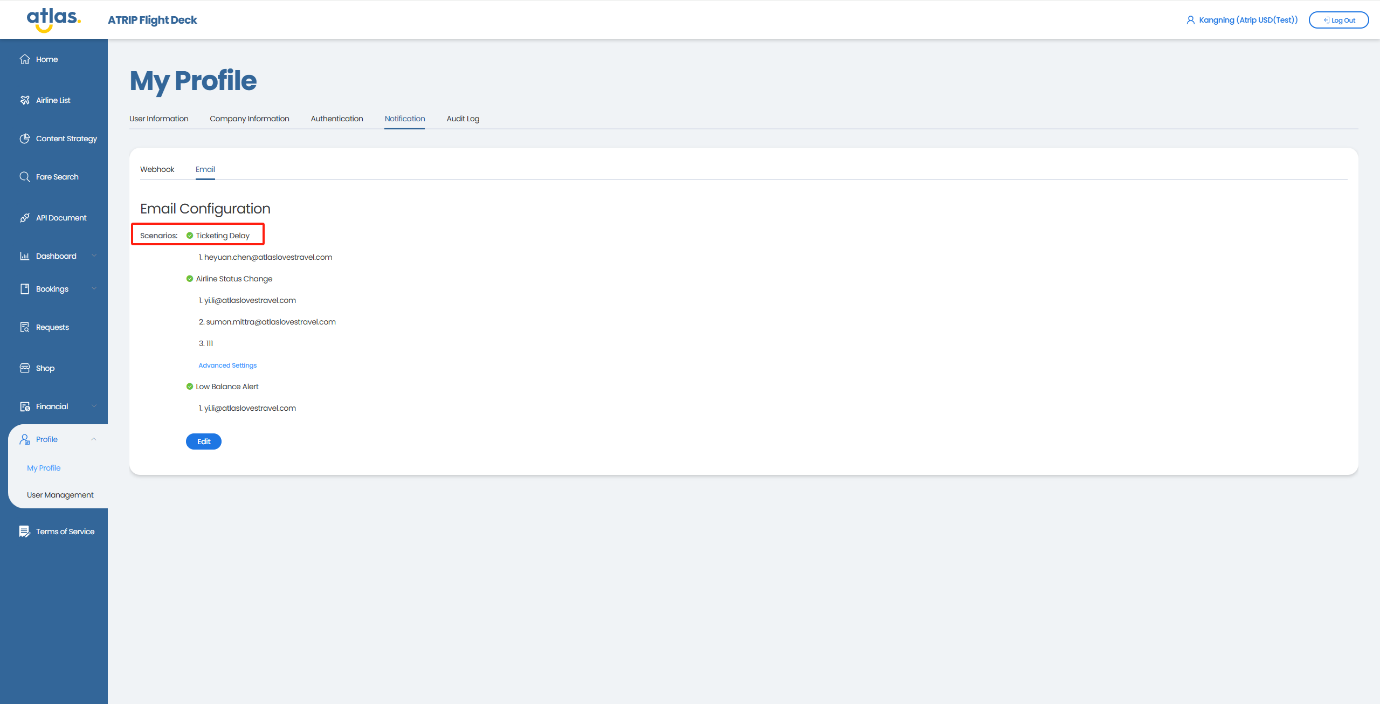1380x704 pixels.
Task: Switch to the Webhook tab
Action: click(x=157, y=170)
